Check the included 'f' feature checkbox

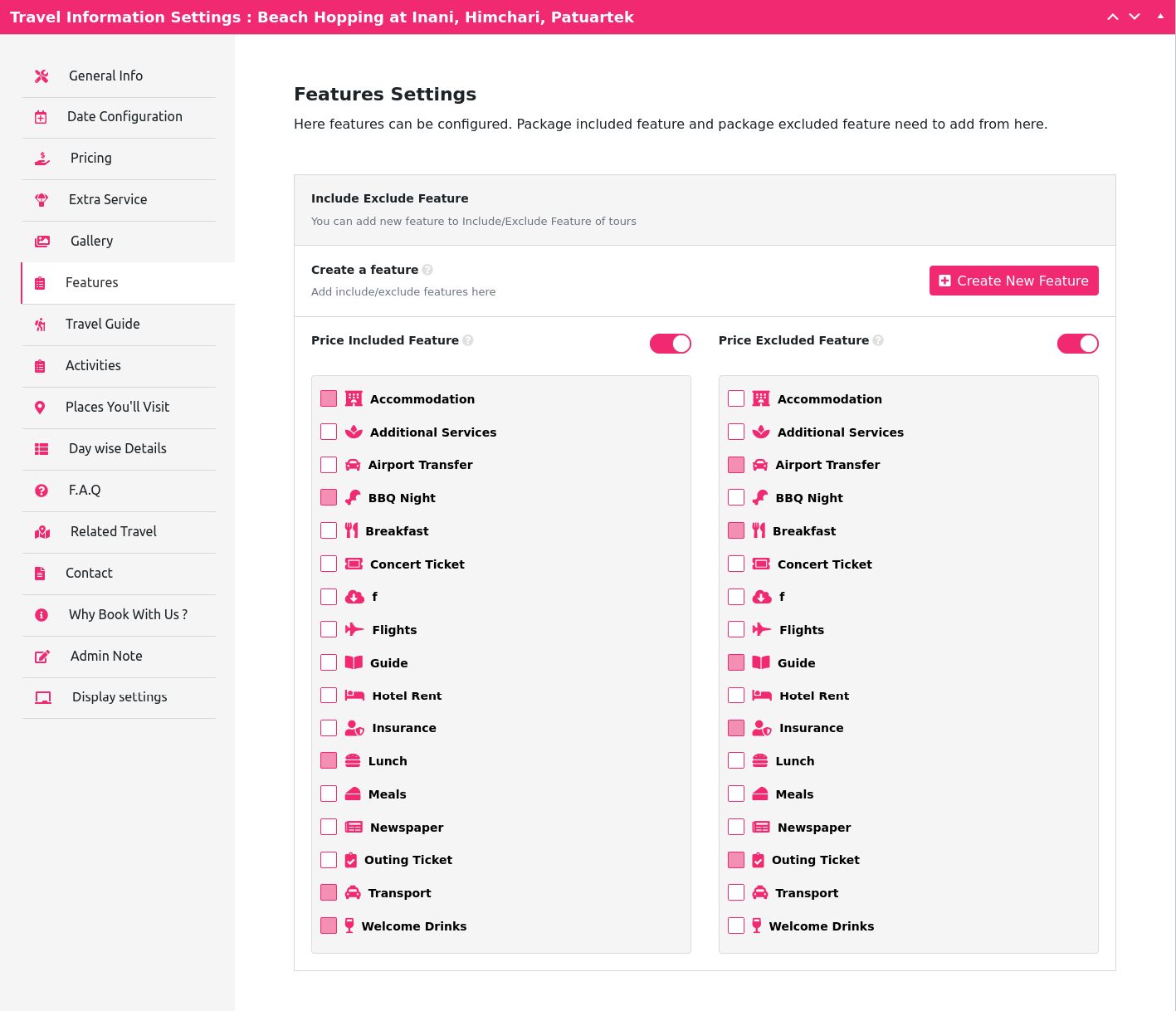click(x=329, y=597)
